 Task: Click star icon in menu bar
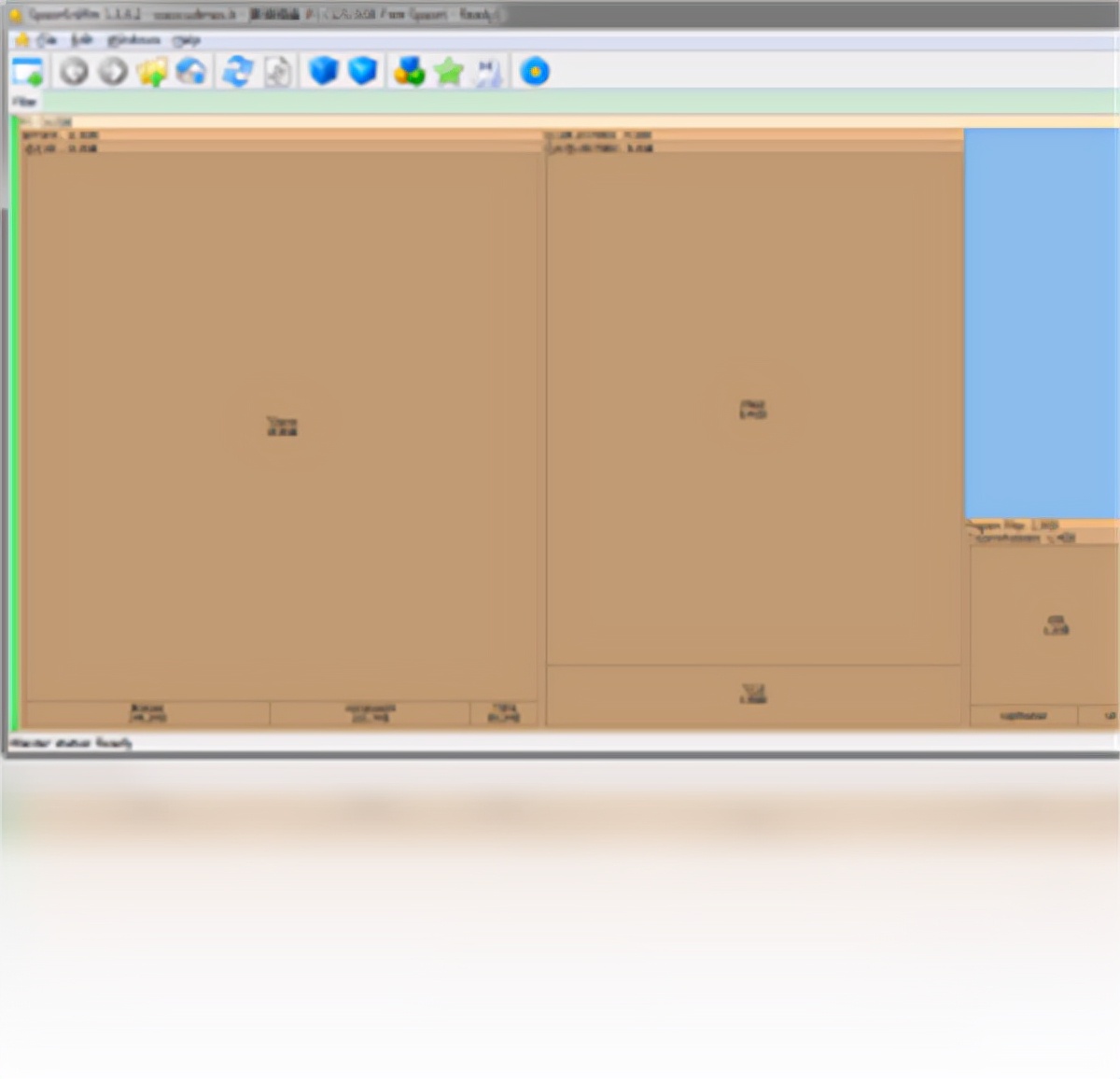[22, 40]
